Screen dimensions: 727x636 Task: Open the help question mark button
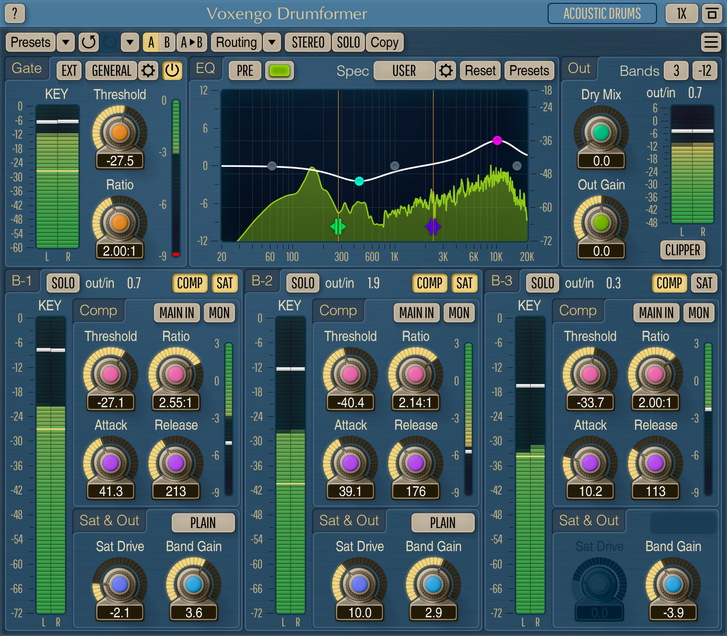pos(14,13)
